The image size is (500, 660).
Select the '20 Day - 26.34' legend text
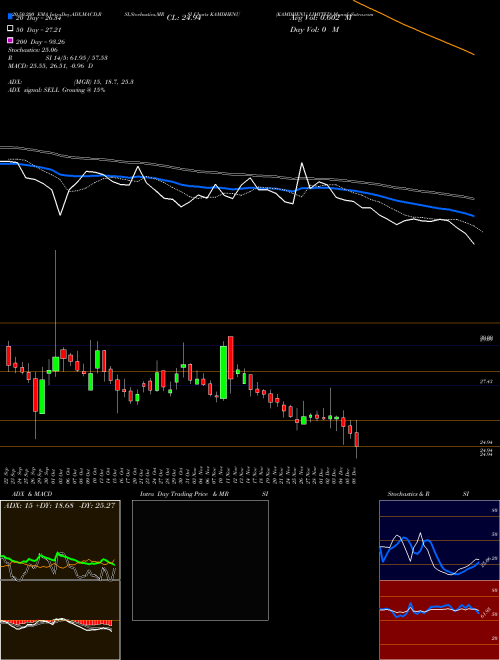tap(38, 18)
